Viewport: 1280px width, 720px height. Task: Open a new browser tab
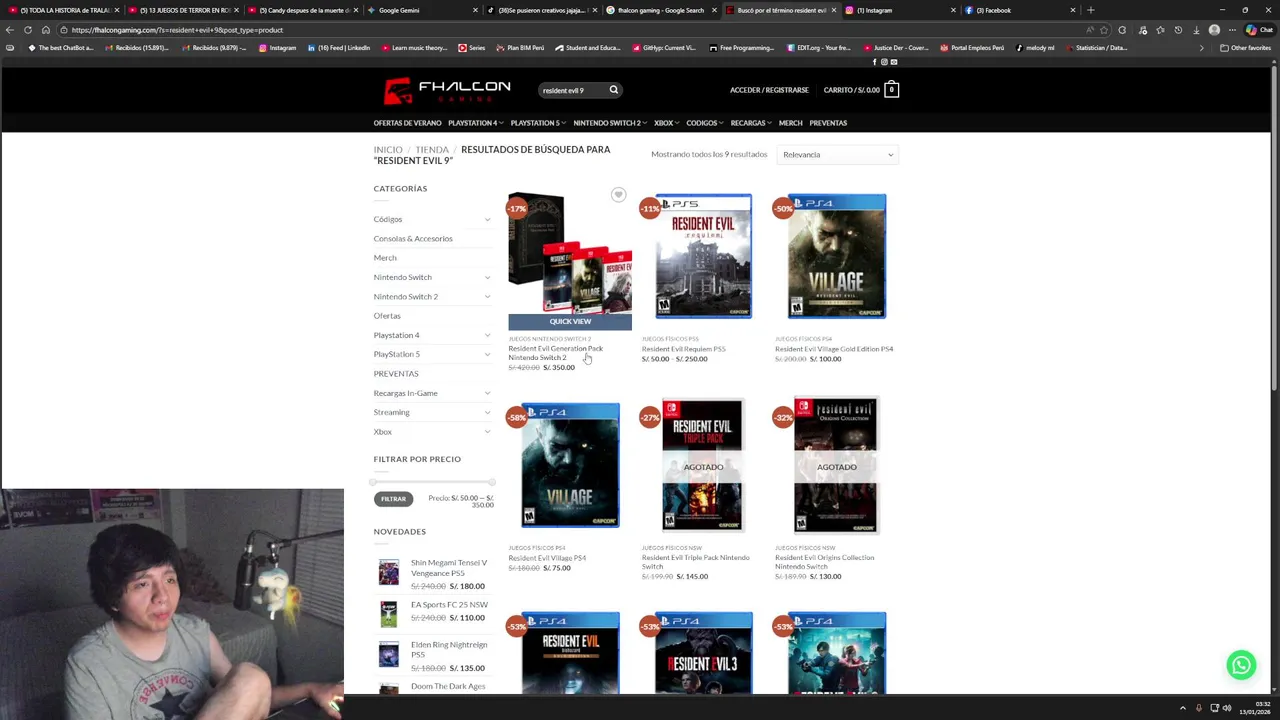[1090, 10]
